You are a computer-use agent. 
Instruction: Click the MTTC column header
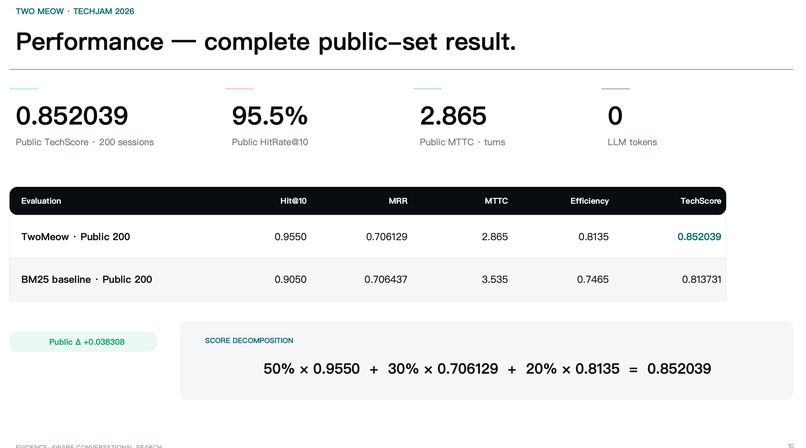(496, 201)
